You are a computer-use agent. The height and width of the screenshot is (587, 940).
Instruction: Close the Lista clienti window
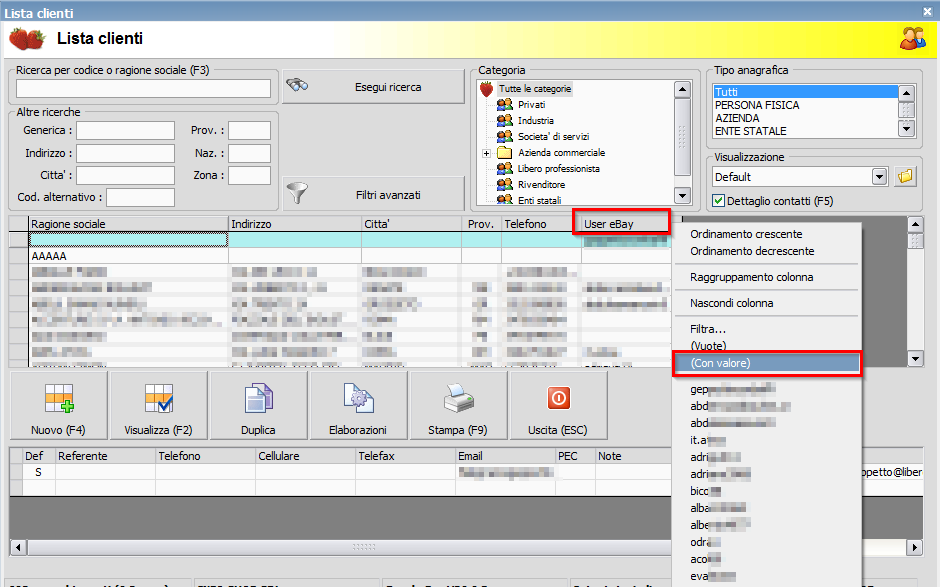coord(927,11)
